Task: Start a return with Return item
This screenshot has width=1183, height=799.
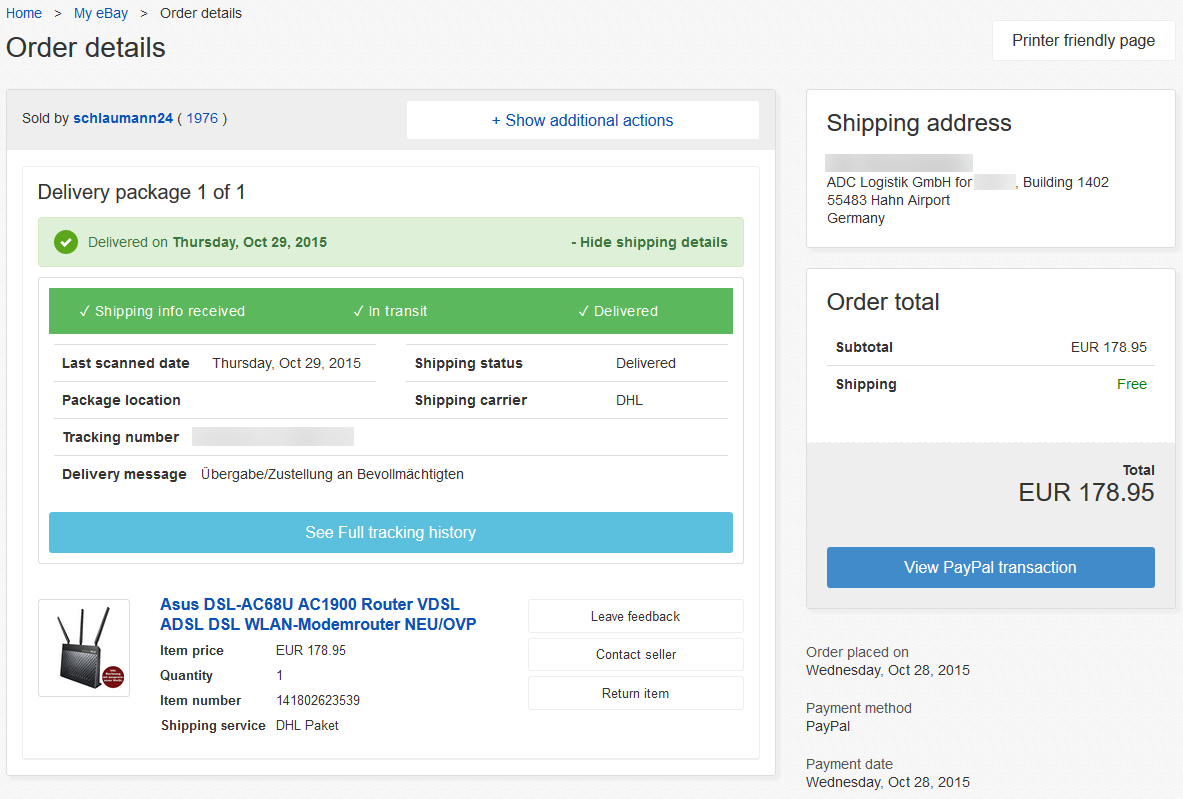Action: (635, 693)
